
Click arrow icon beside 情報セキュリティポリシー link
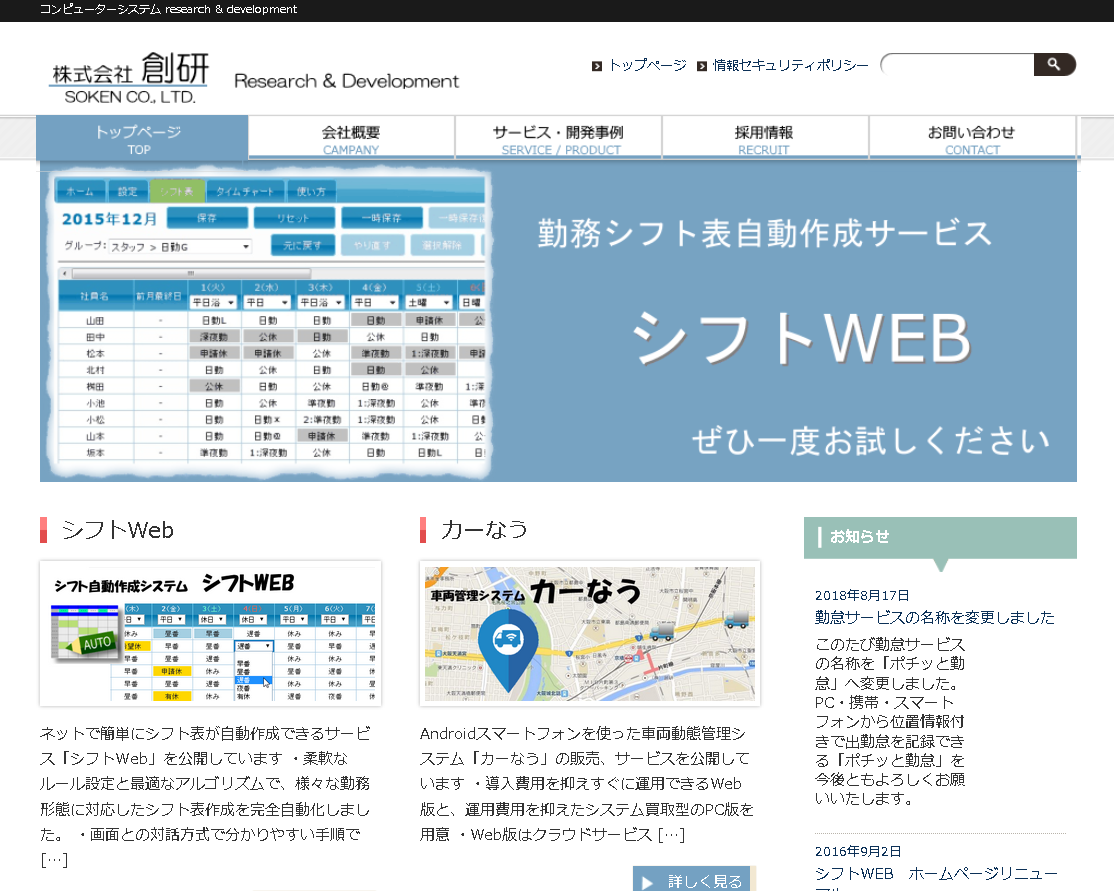pos(702,66)
